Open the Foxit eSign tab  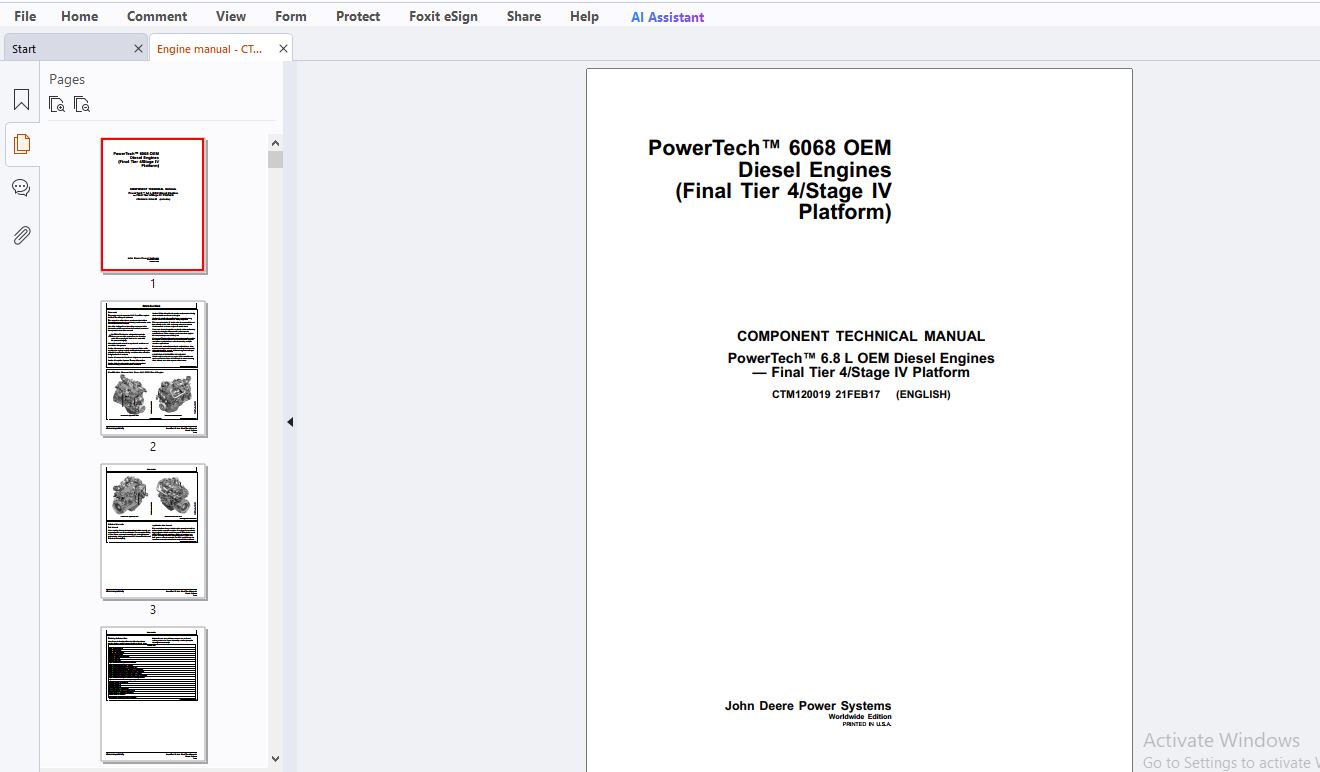[x=443, y=16]
